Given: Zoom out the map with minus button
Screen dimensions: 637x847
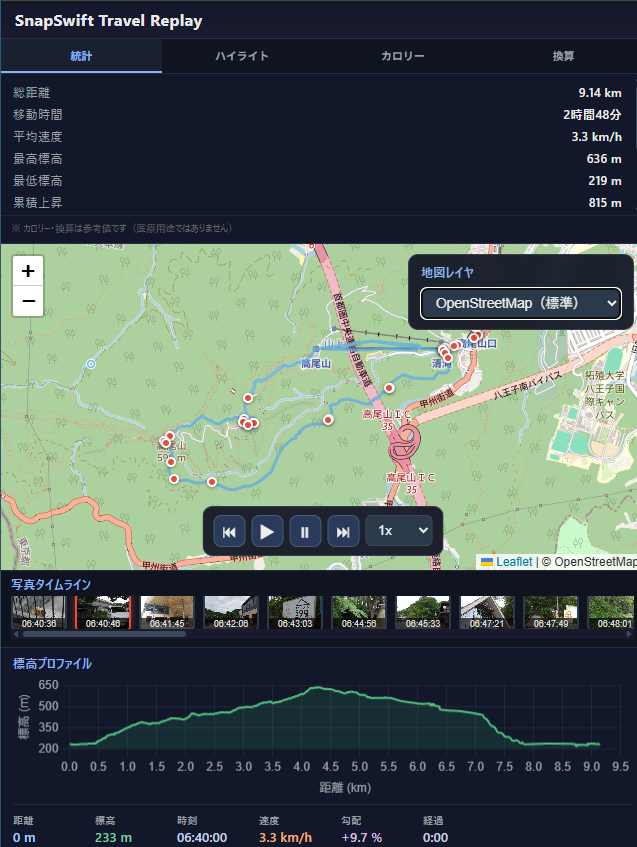Looking at the screenshot, I should (x=28, y=301).
